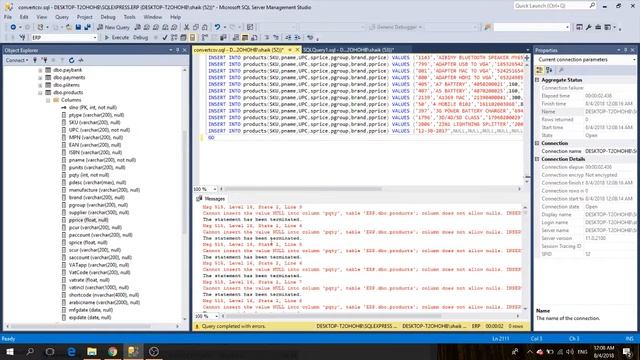Click the Find in Files icon
This screenshot has height=360, width=640.
(487, 27)
